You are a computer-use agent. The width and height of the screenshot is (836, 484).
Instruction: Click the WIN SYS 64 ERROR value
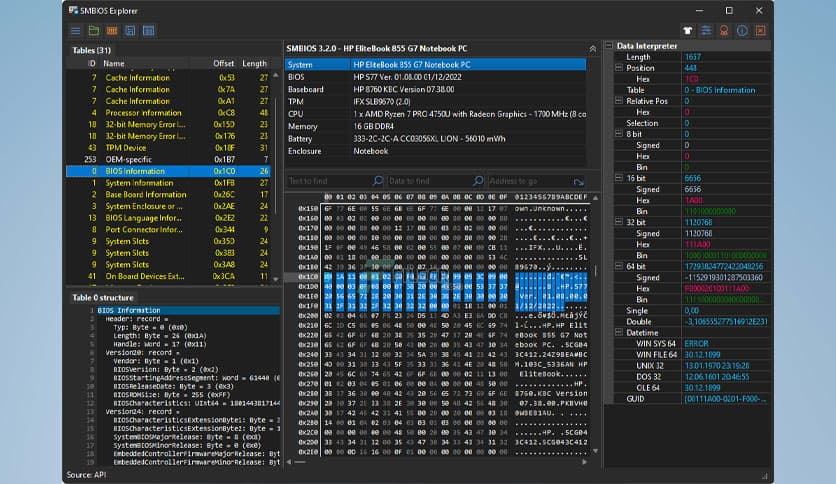[696, 343]
